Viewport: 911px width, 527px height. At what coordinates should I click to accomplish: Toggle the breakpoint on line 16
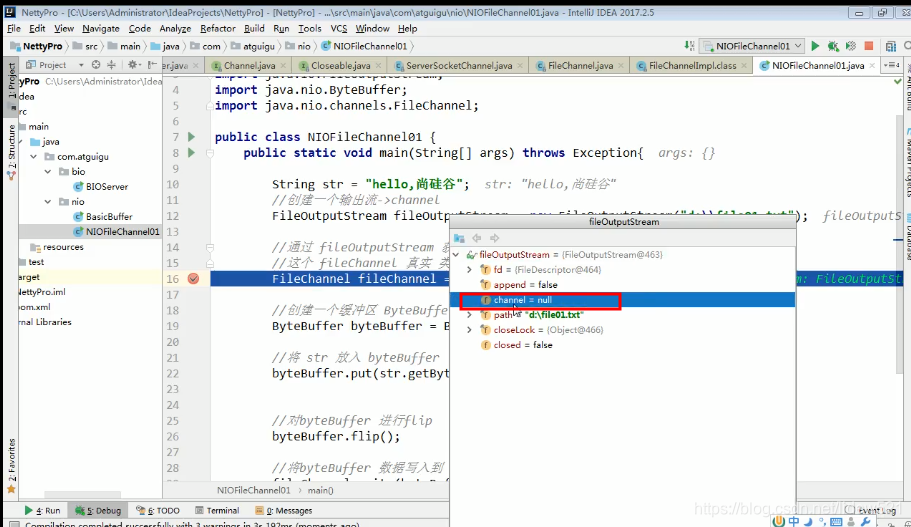coord(193,279)
